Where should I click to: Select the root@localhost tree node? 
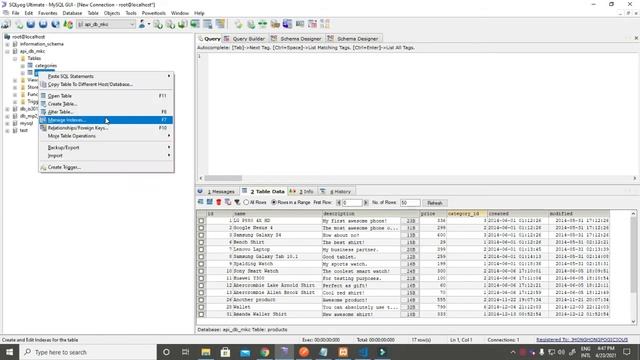pyautogui.click(x=29, y=37)
